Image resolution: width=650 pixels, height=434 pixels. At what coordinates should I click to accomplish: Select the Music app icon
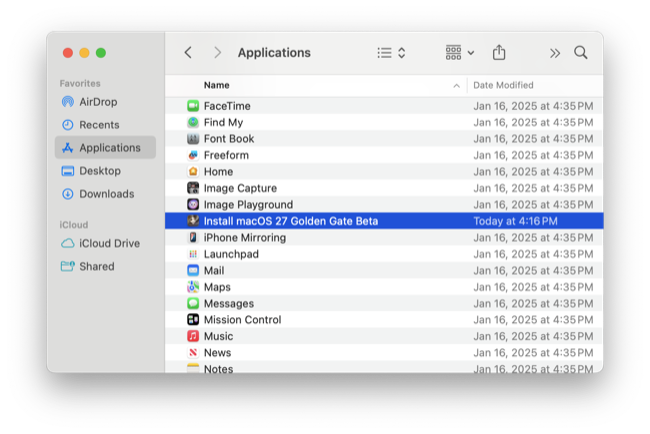pyautogui.click(x=193, y=336)
